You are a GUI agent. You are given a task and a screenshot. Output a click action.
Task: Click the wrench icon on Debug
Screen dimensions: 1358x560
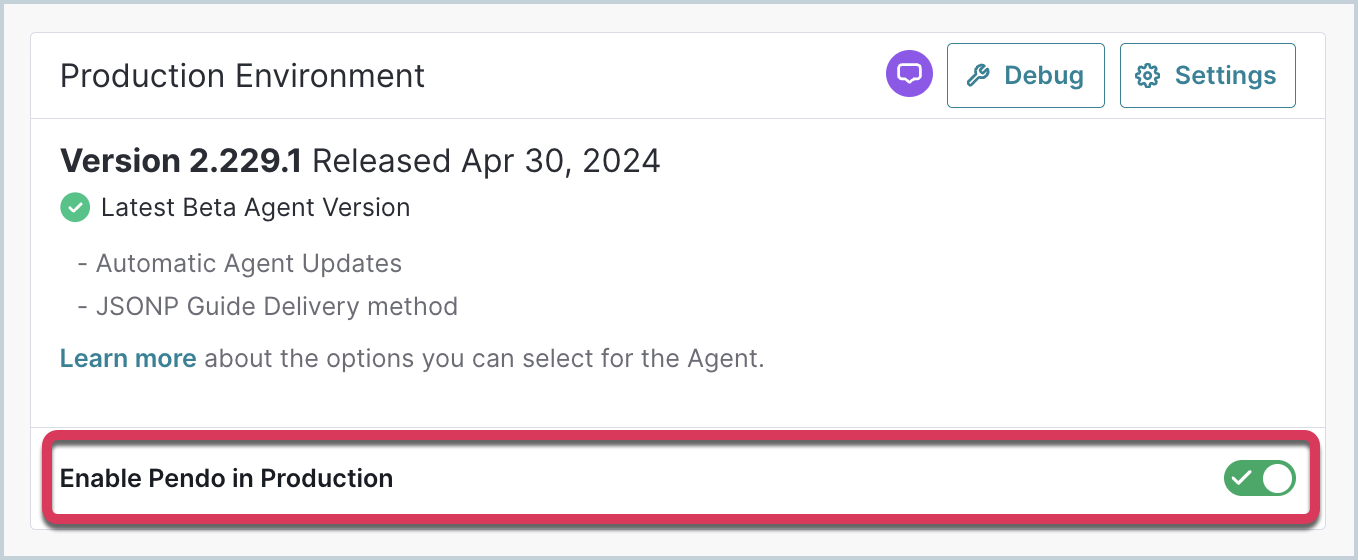979,75
